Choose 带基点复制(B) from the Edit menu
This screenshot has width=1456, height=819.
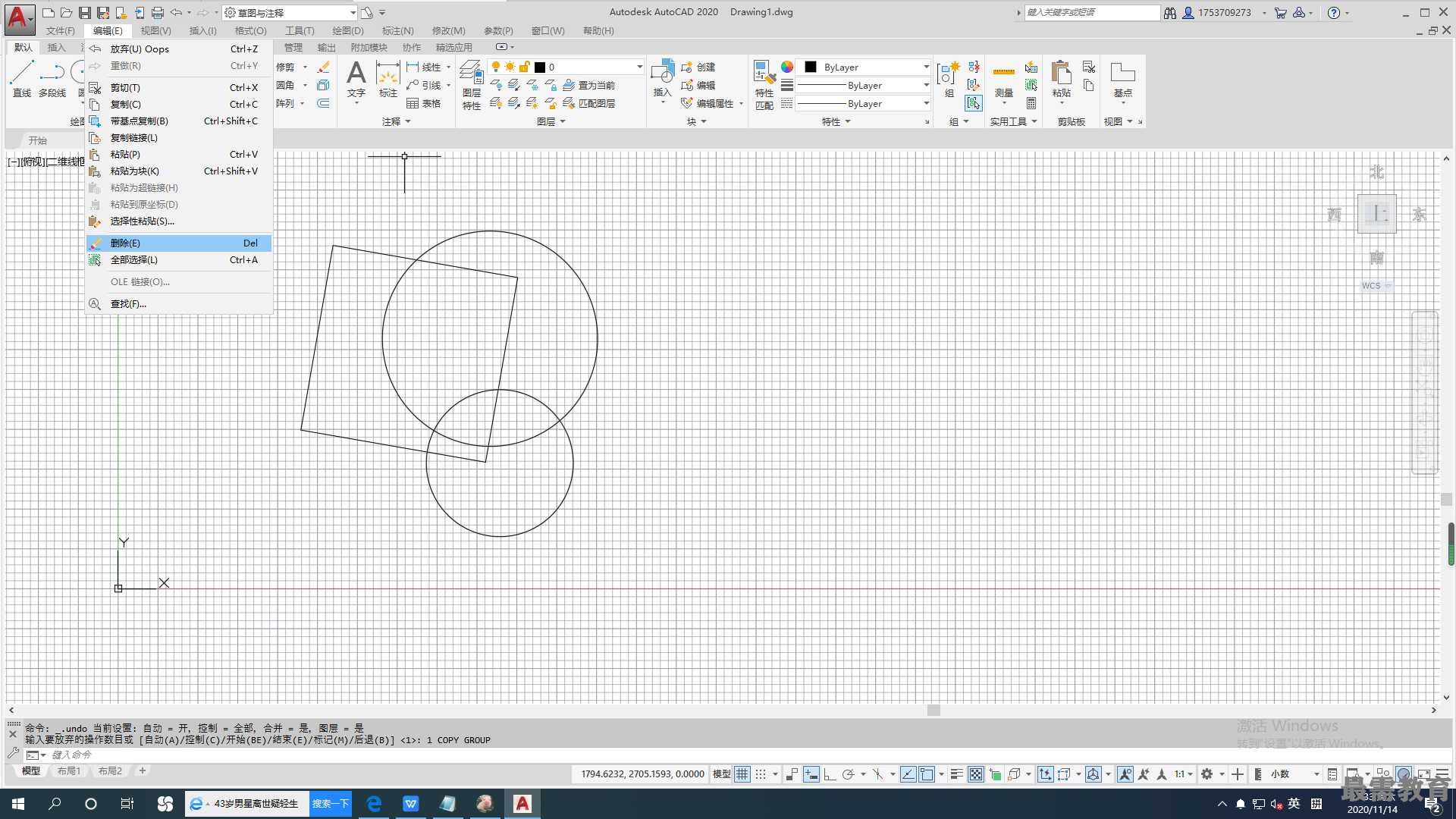click(x=179, y=121)
